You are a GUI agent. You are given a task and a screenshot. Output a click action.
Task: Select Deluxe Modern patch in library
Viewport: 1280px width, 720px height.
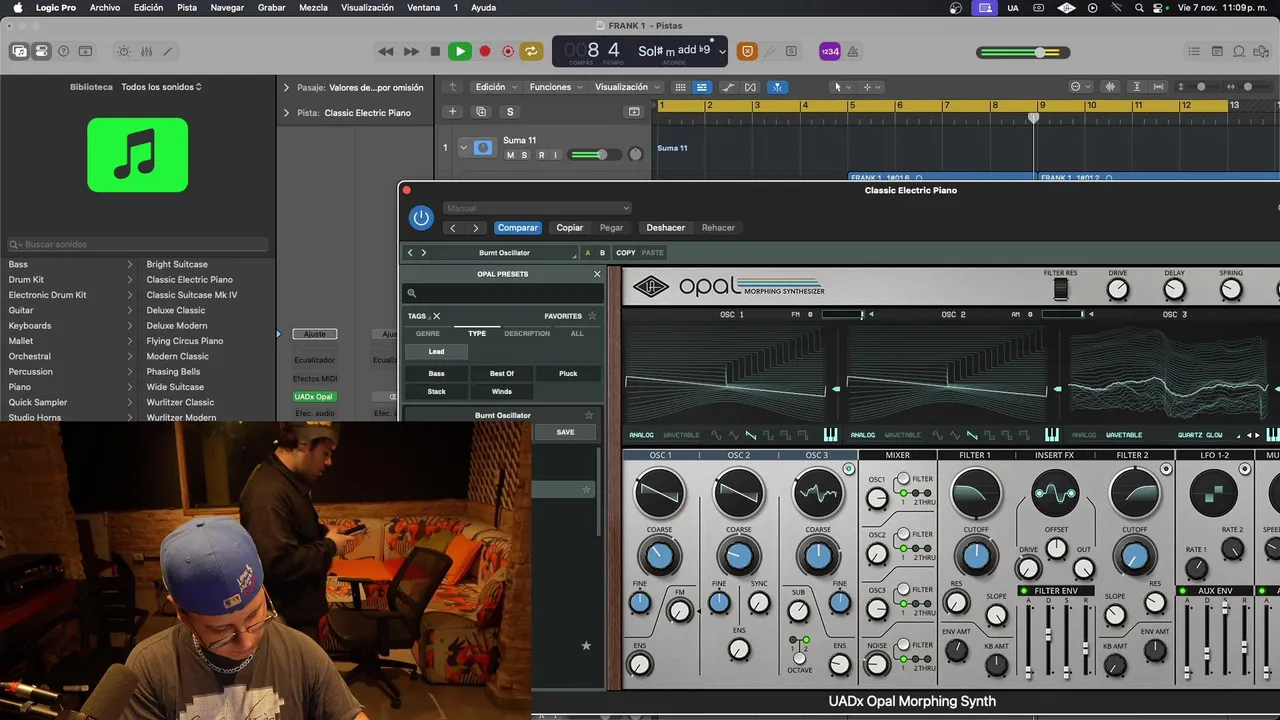tap(177, 325)
